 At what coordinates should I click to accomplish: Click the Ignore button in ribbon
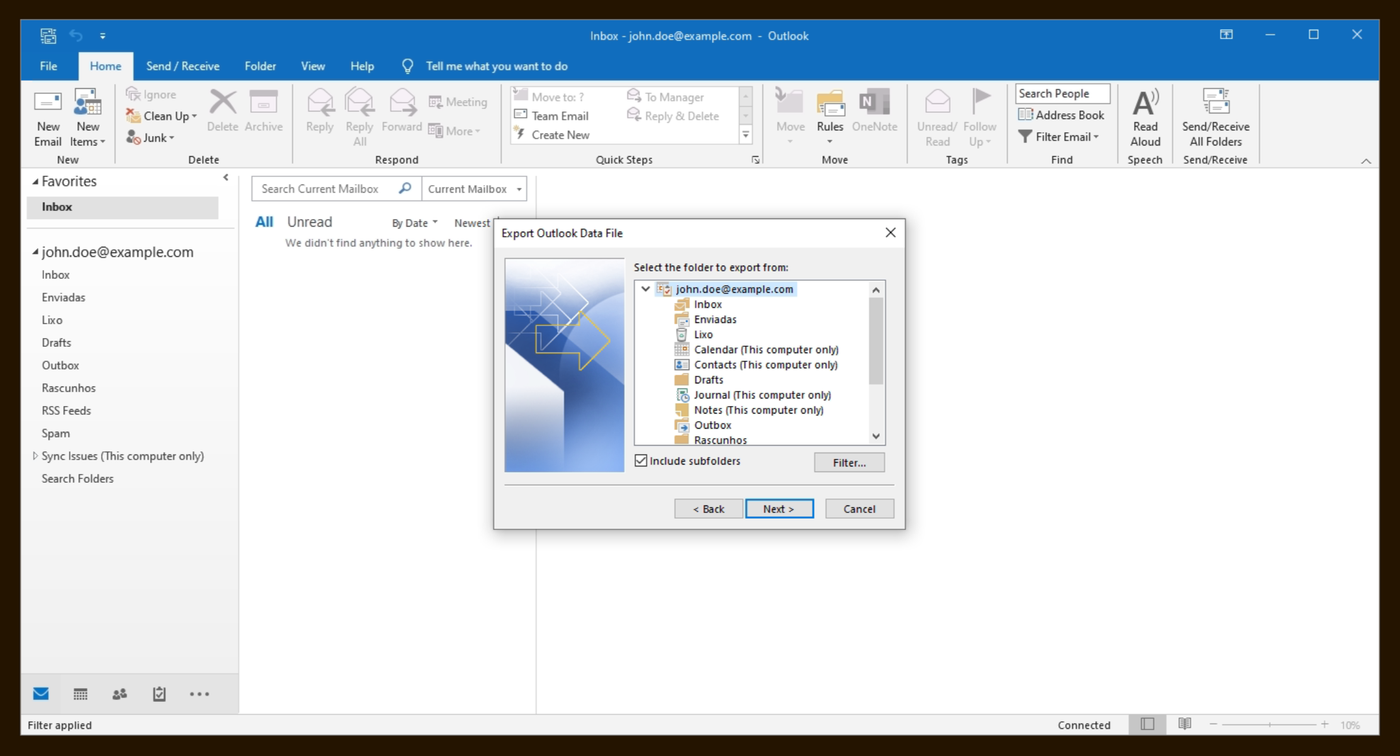(151, 94)
